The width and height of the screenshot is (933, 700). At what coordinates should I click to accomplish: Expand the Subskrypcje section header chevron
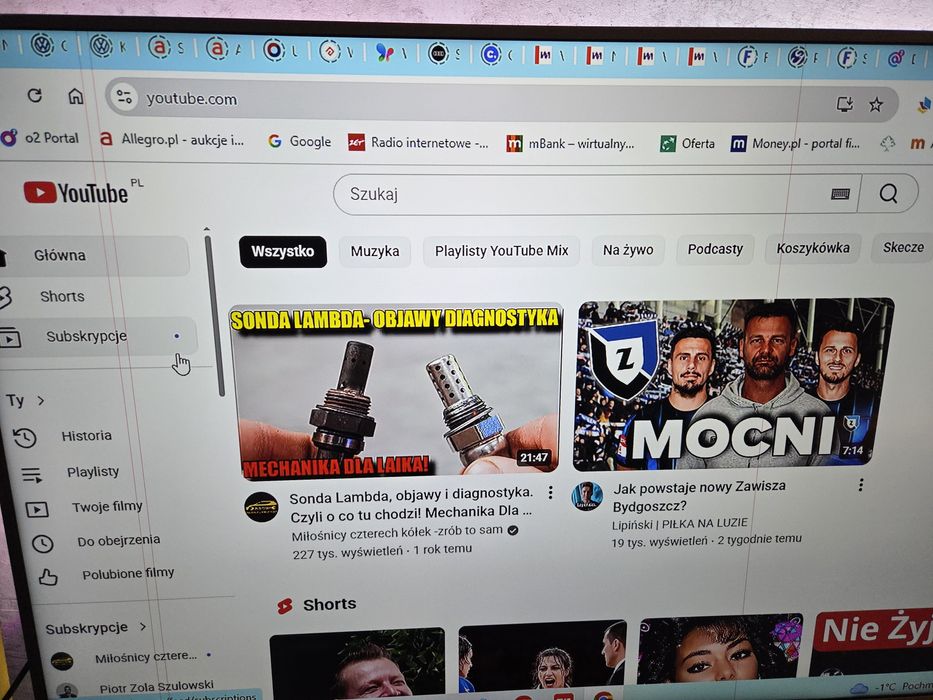click(143, 627)
